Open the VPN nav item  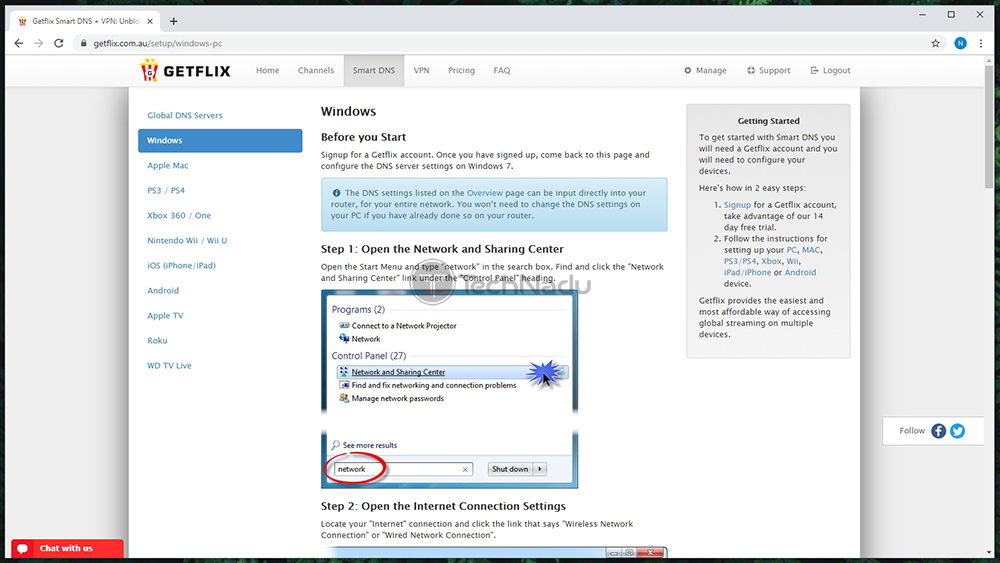[421, 71]
